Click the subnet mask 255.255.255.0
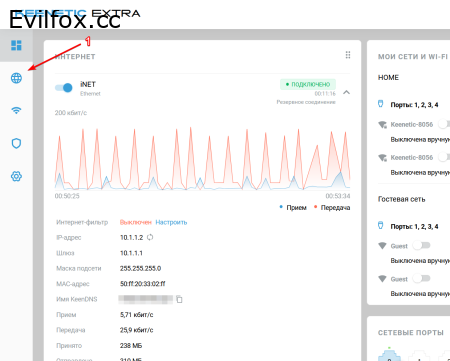This screenshot has height=361, width=450. pyautogui.click(x=140, y=268)
